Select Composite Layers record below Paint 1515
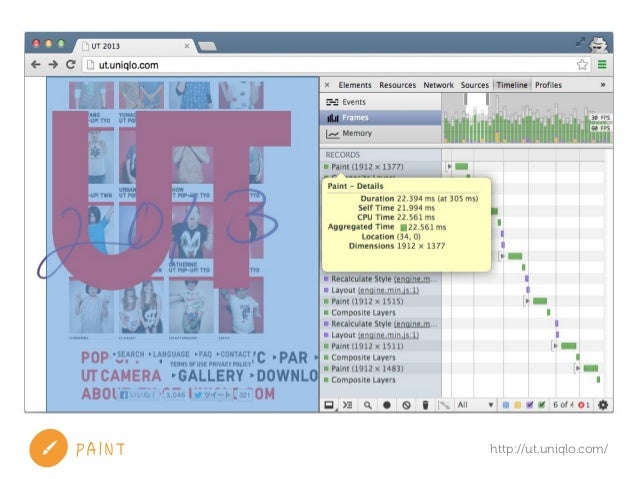Image resolution: width=638 pixels, height=479 pixels. [380, 313]
